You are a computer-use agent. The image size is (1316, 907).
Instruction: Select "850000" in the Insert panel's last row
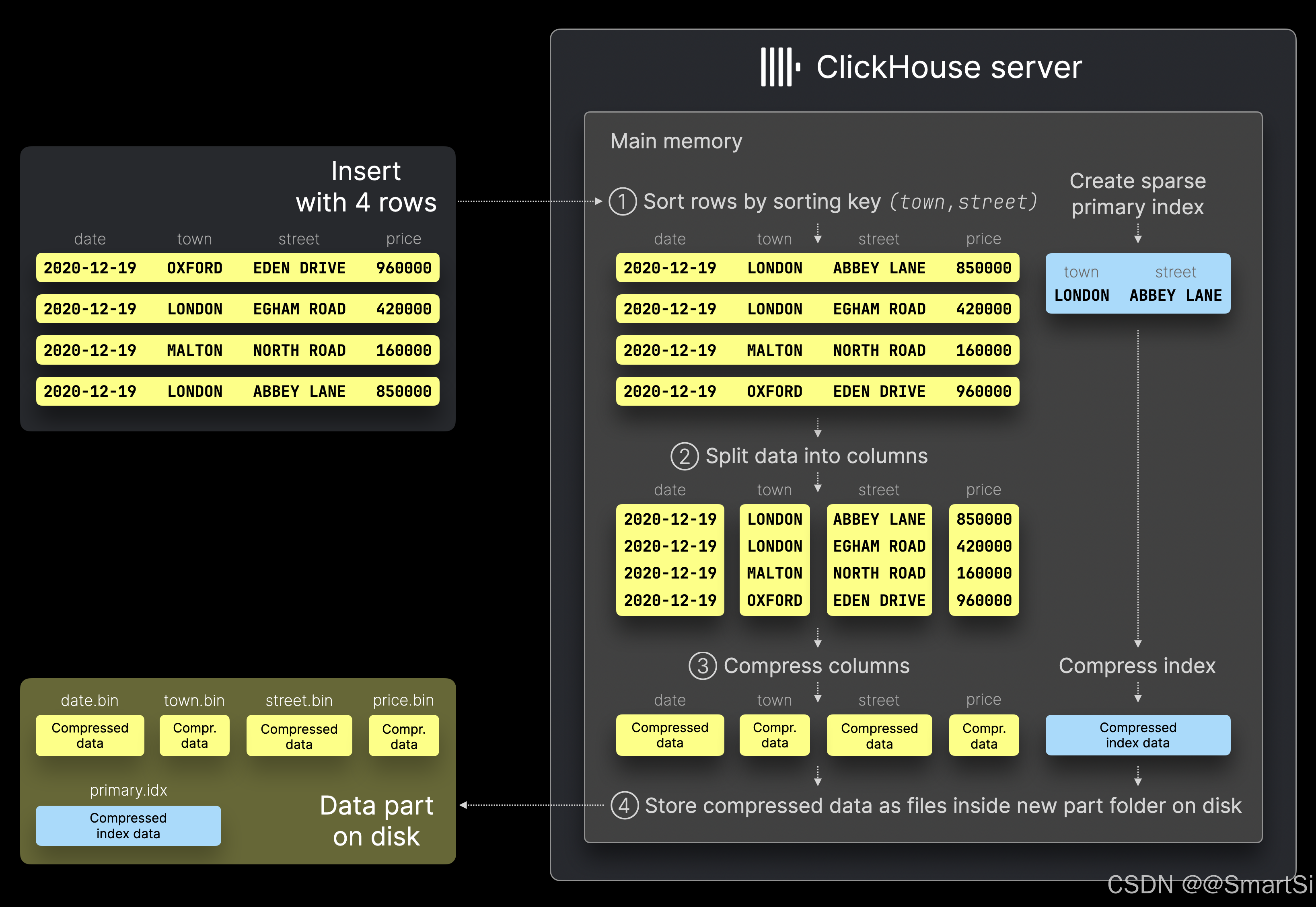pyautogui.click(x=404, y=391)
